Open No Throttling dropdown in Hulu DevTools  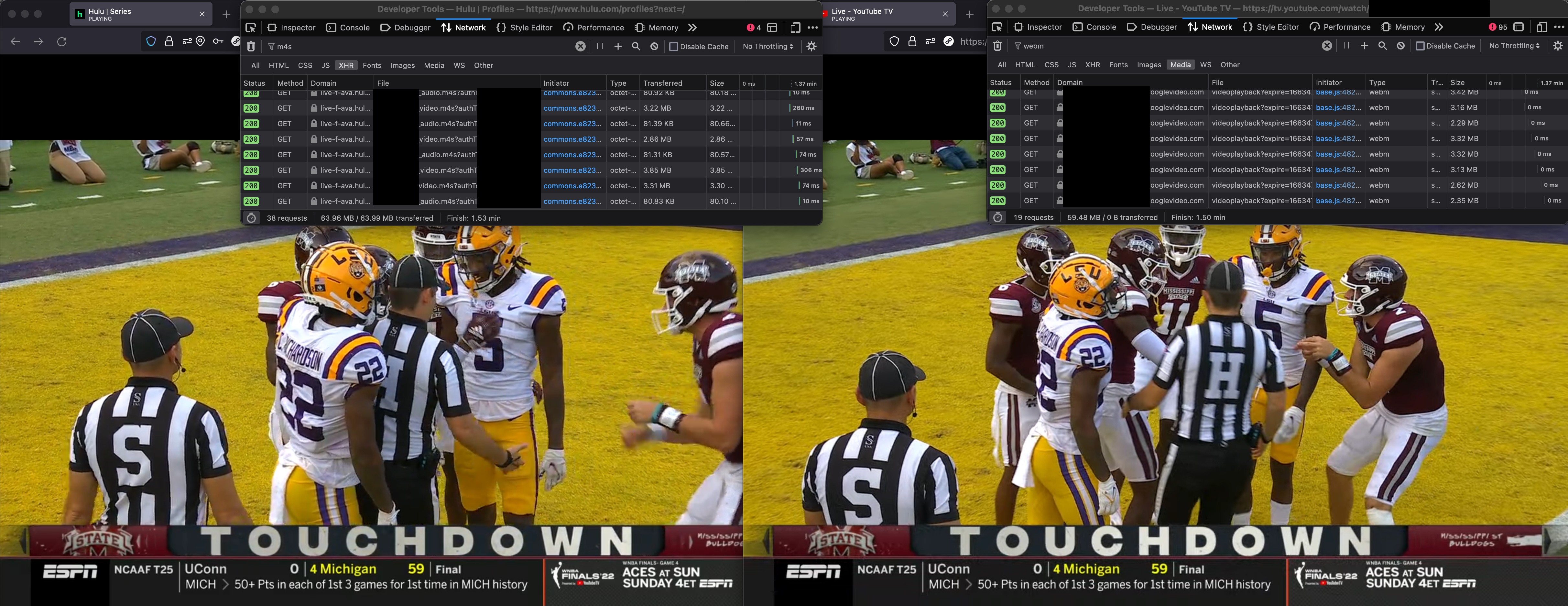coord(768,46)
